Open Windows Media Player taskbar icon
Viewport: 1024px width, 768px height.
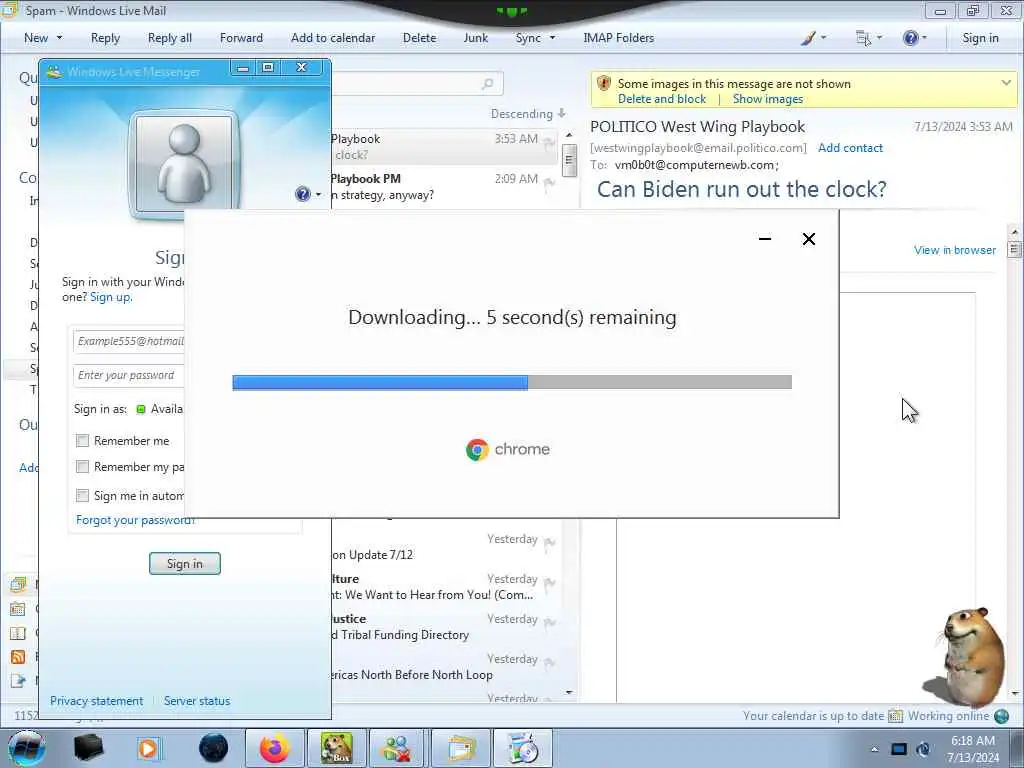coord(148,748)
